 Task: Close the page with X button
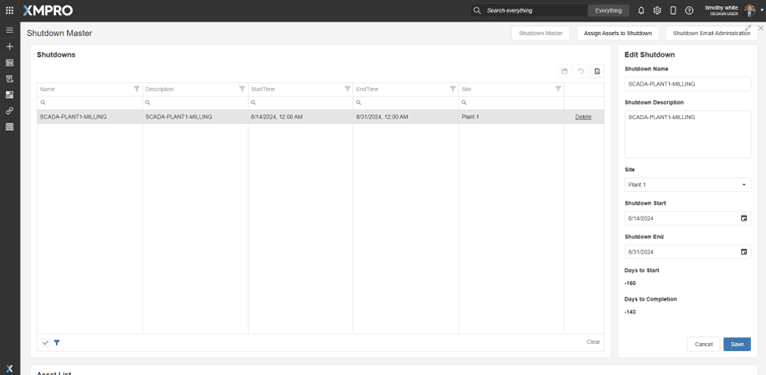coord(761,28)
